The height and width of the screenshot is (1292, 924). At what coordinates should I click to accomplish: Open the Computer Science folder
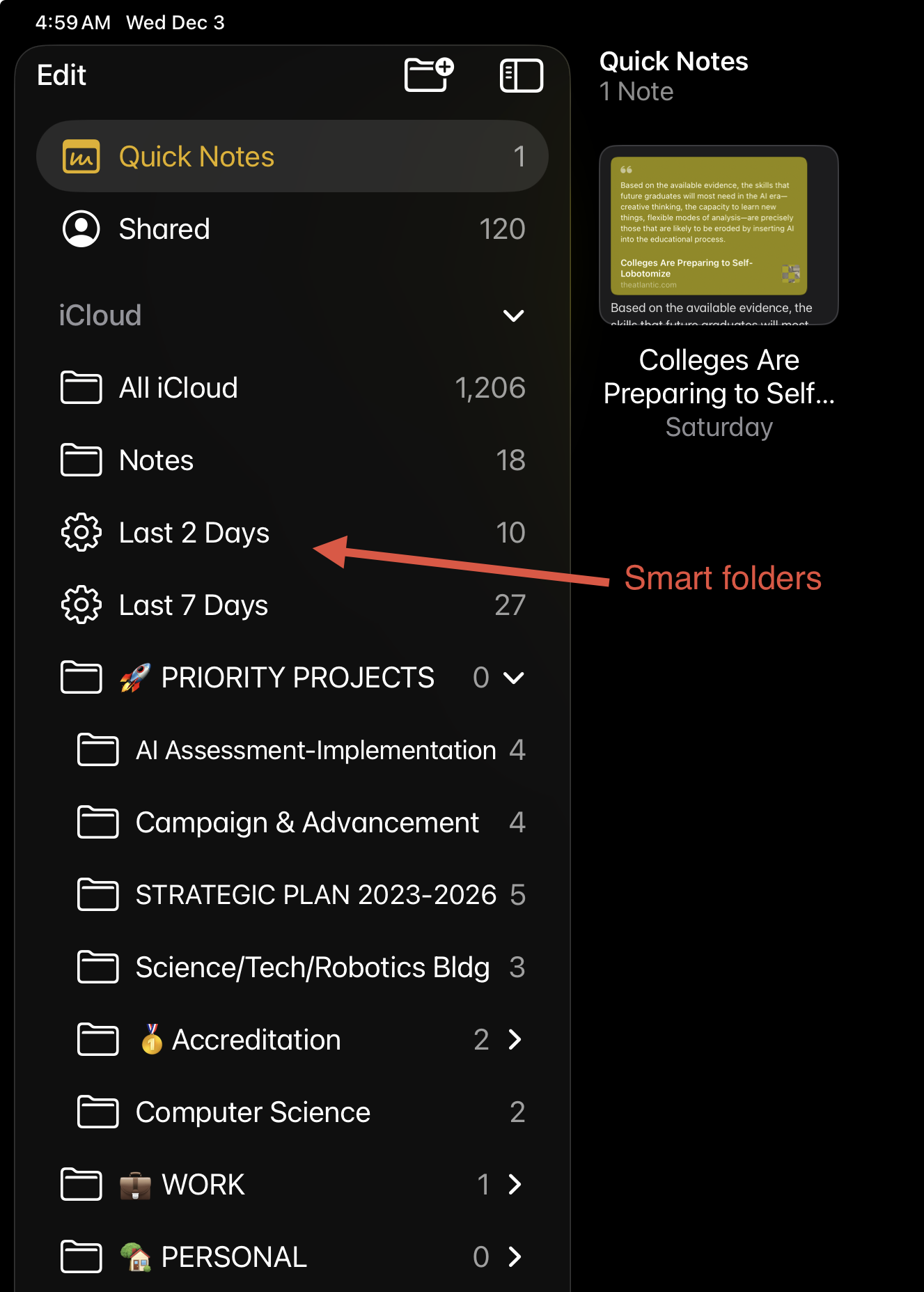(253, 1112)
